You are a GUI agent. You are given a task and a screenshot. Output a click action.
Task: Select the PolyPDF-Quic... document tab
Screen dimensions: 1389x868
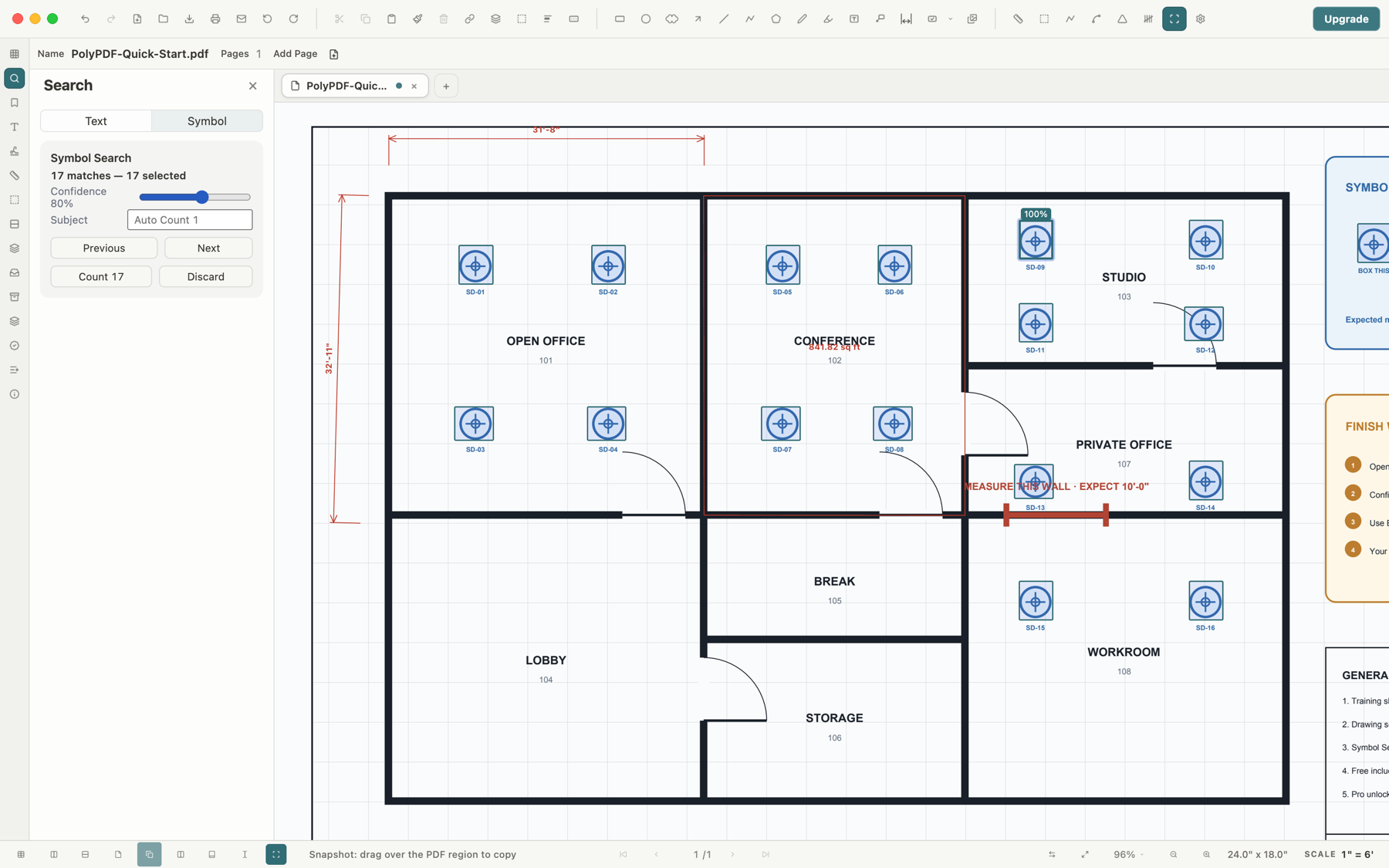[x=346, y=86]
